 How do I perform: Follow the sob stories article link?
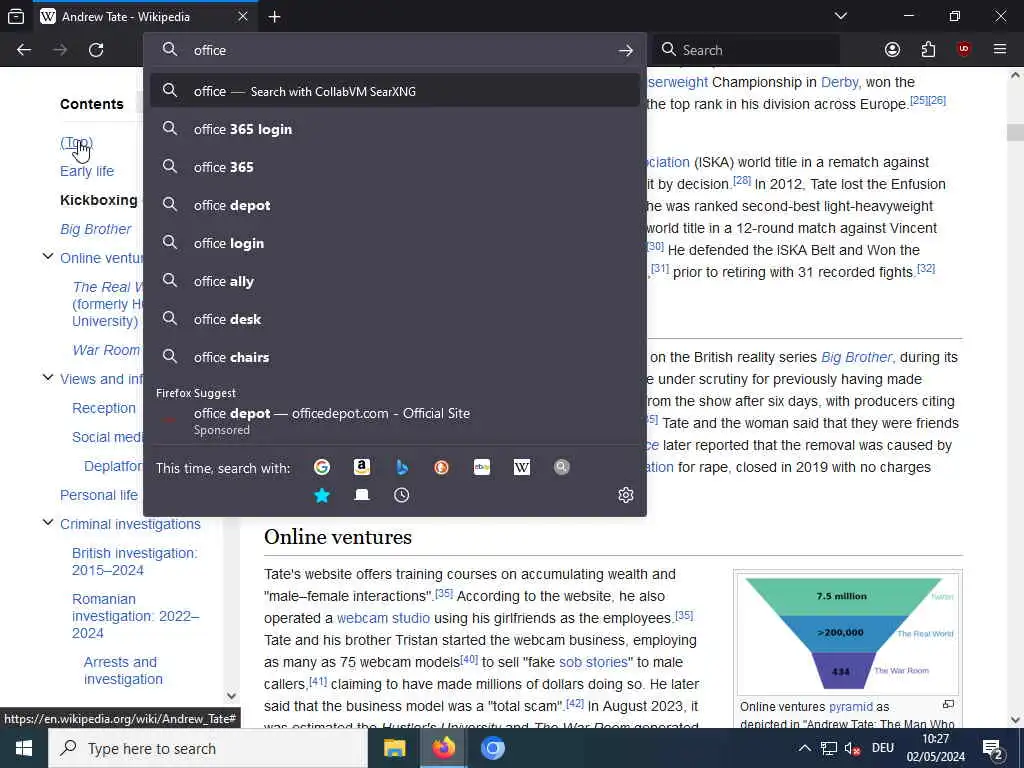[592, 662]
